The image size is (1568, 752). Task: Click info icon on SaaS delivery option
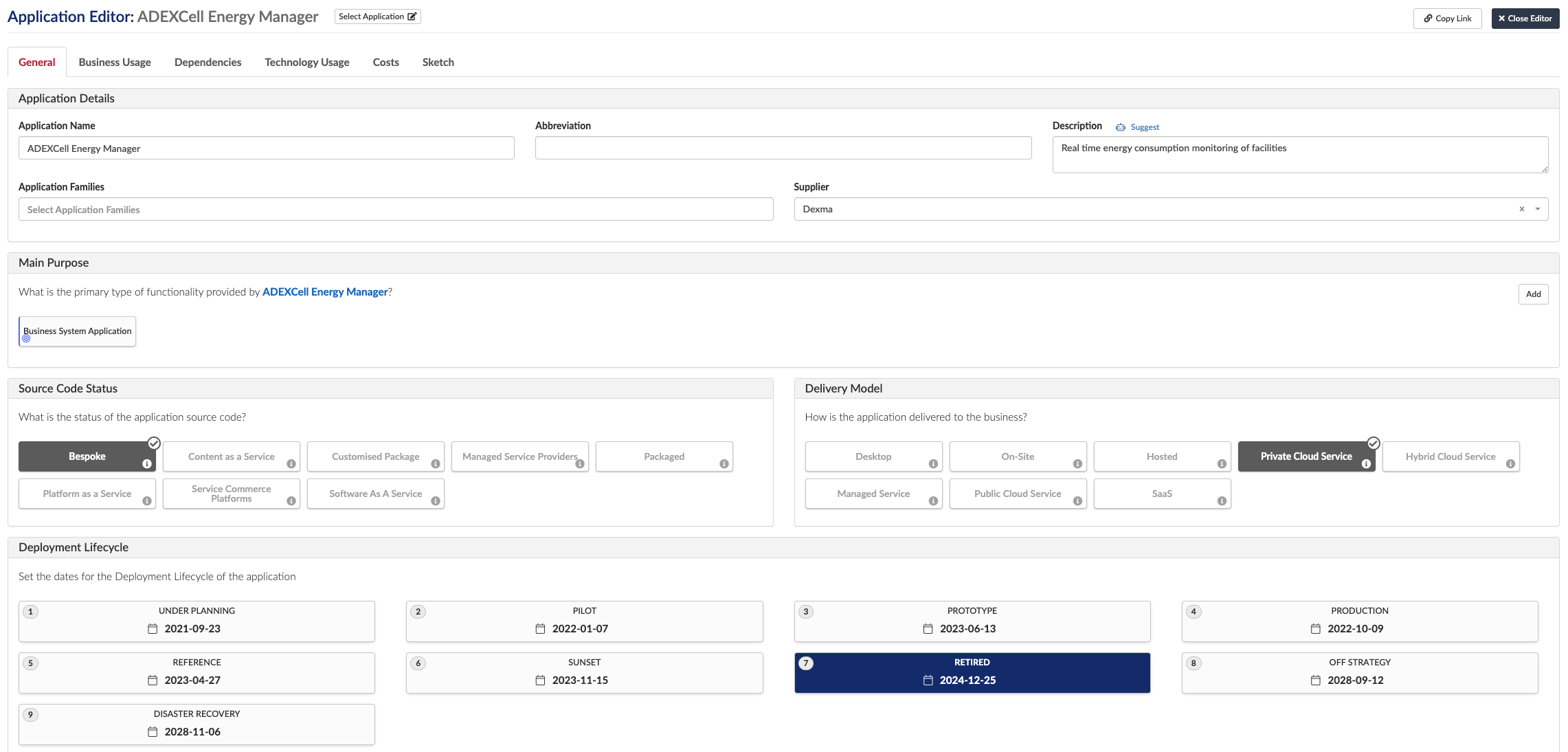(x=1222, y=501)
